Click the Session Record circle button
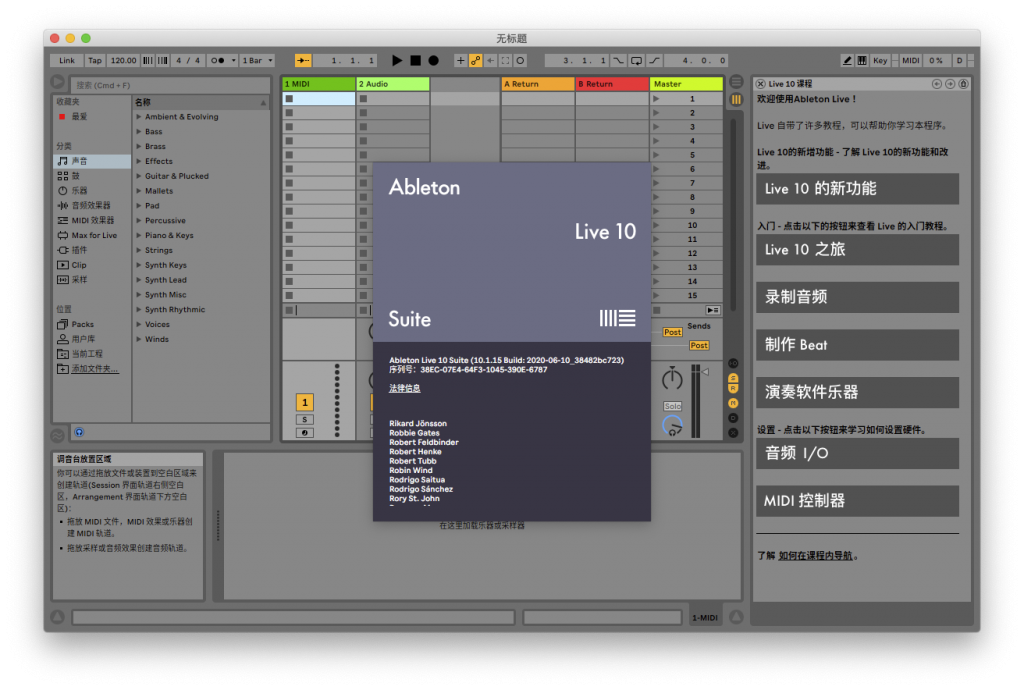1024x690 pixels. (x=520, y=60)
